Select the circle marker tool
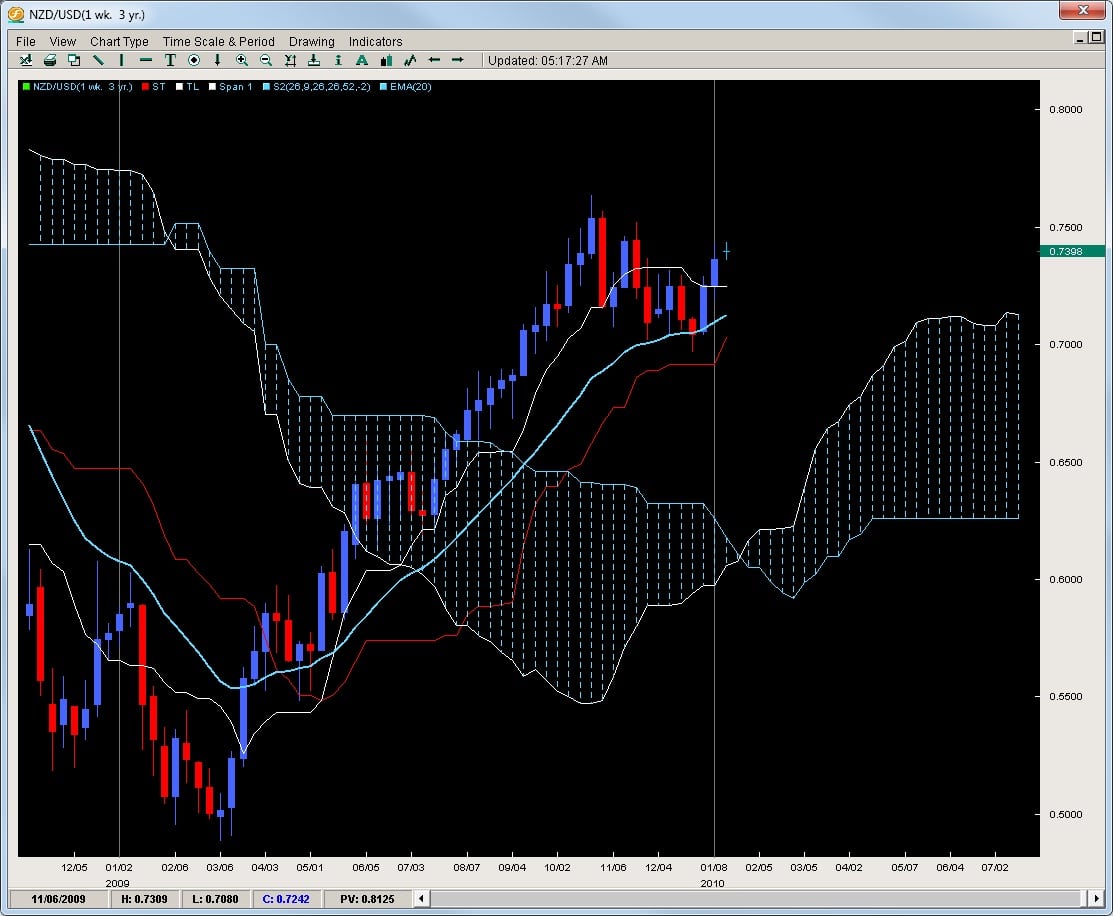The height and width of the screenshot is (916, 1113). click(194, 60)
